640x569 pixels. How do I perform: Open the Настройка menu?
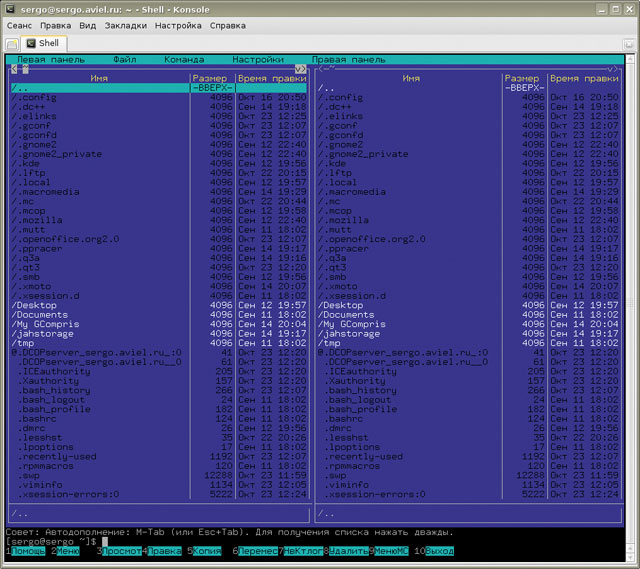[178, 26]
